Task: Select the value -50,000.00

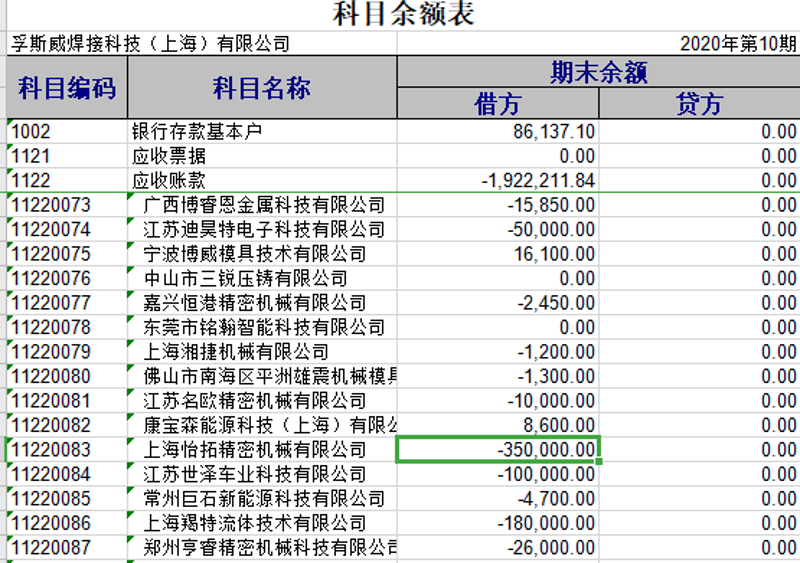Action: coord(498,230)
